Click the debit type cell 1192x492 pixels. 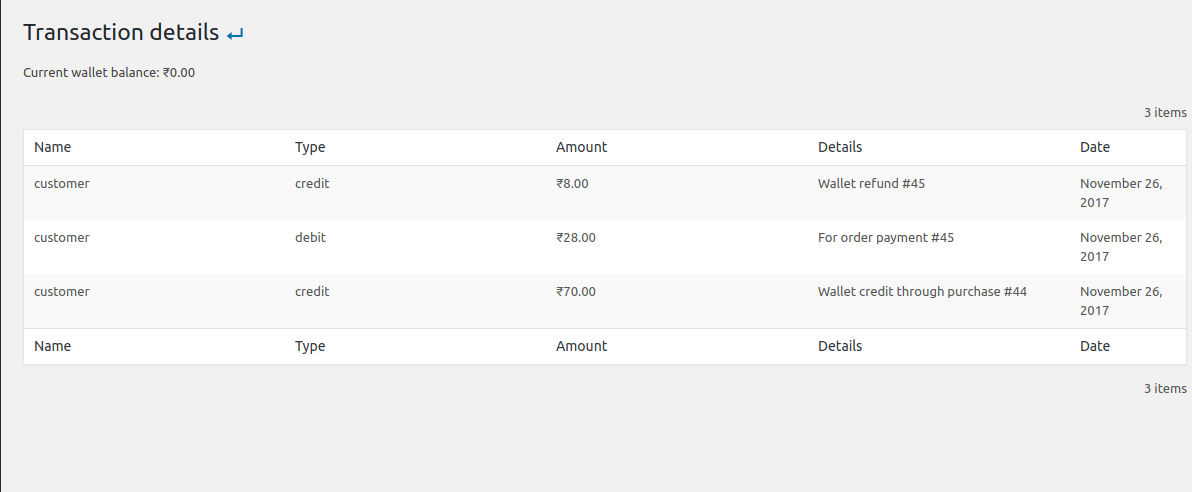[310, 238]
